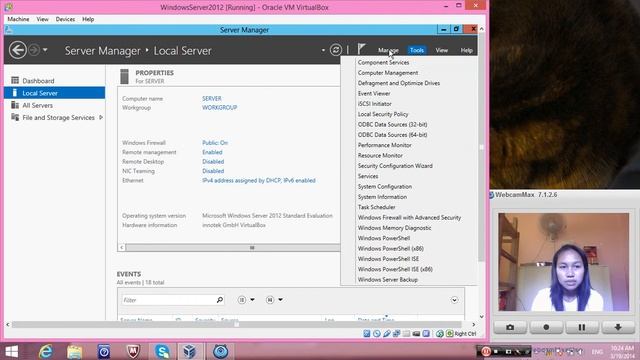Click the WebcamMax download arrow button
Screen dimensions: 640x360
618,327
